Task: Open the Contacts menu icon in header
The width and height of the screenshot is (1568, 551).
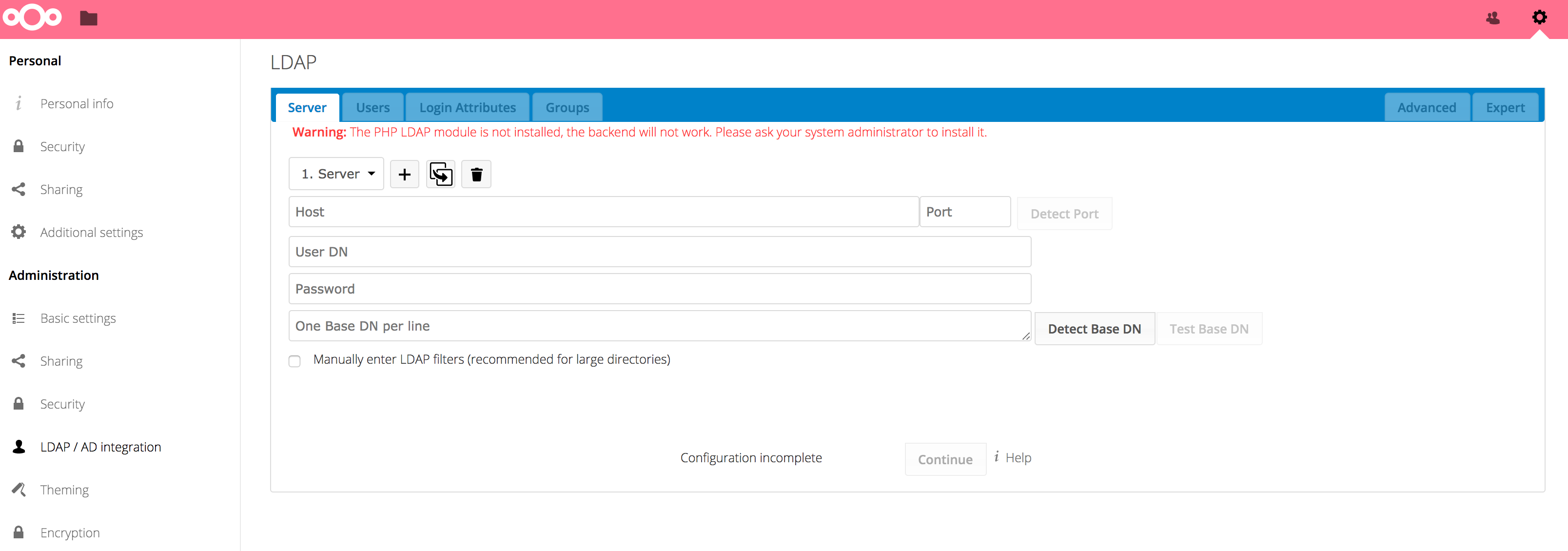Action: [x=1492, y=18]
